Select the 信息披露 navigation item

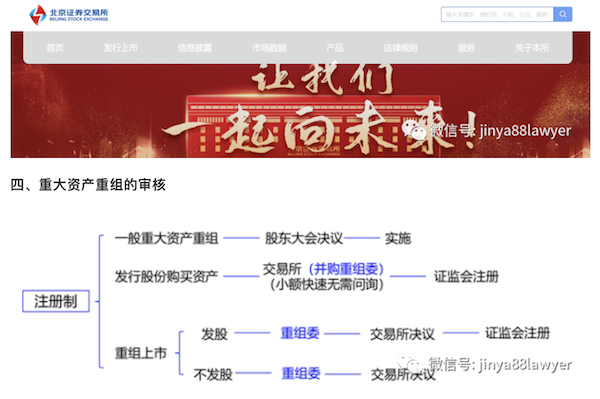coord(195,48)
